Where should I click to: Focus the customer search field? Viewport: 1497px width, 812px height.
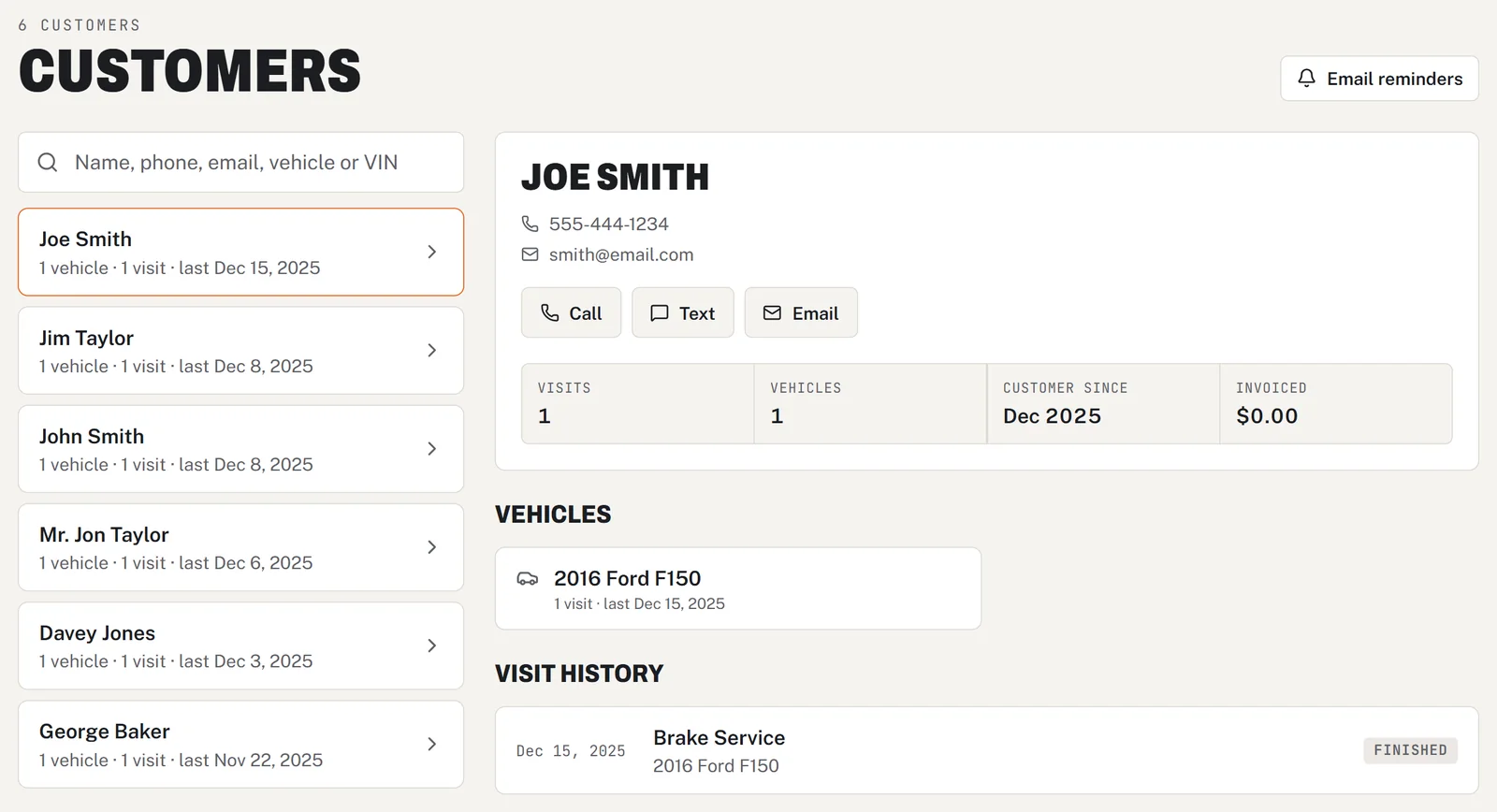click(240, 162)
